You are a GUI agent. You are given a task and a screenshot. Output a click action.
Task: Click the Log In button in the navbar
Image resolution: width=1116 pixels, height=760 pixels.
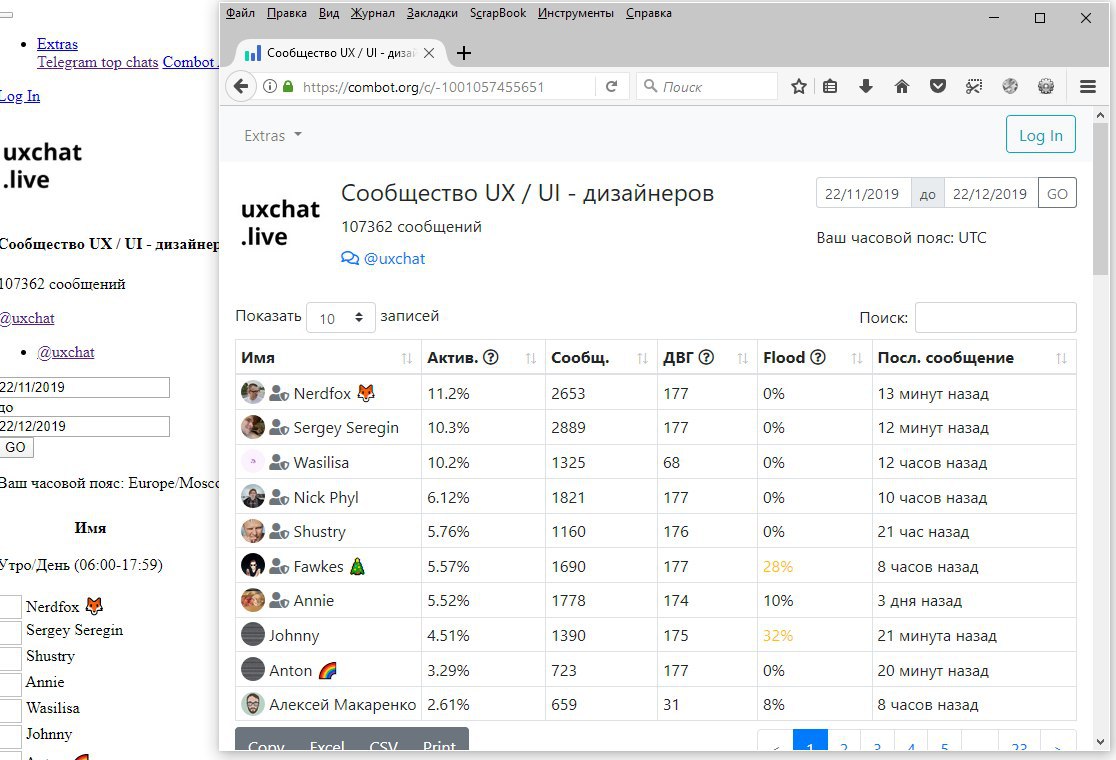point(1041,134)
